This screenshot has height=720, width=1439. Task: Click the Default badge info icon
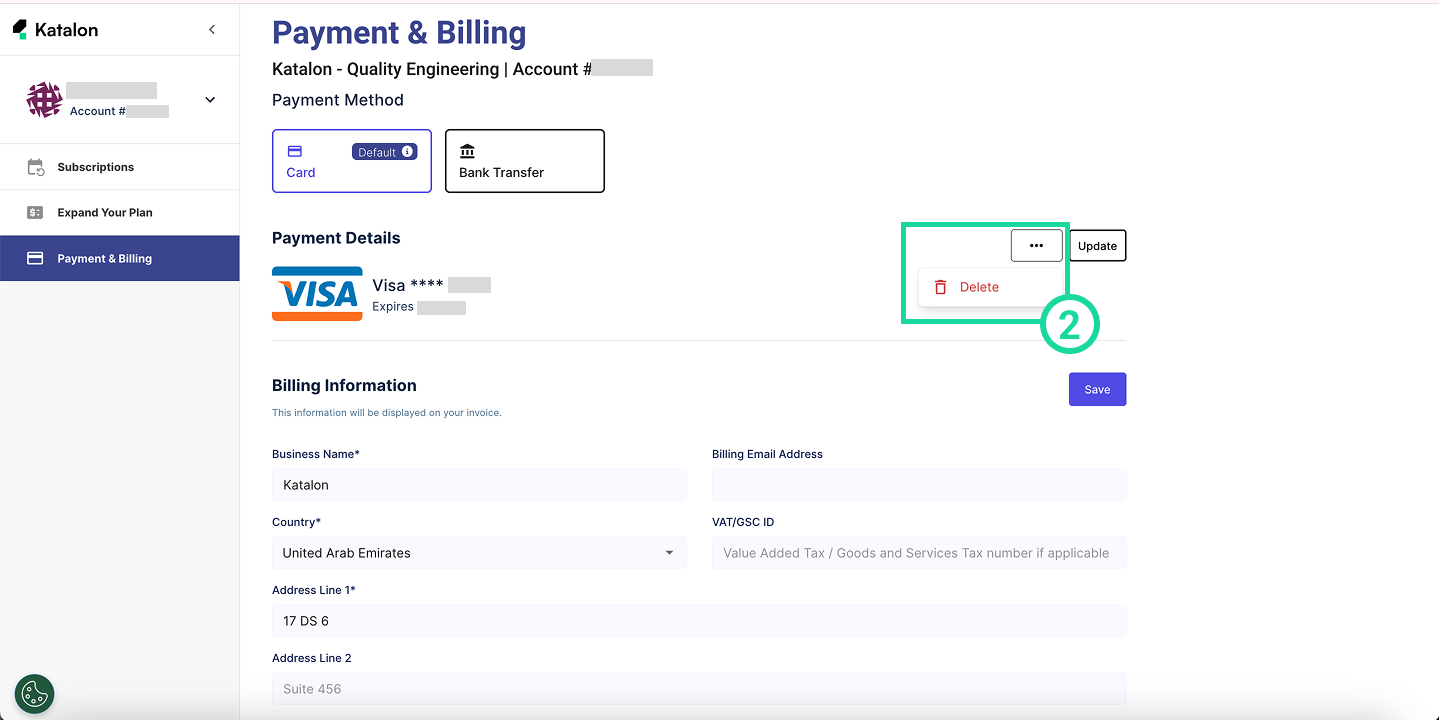tap(407, 152)
